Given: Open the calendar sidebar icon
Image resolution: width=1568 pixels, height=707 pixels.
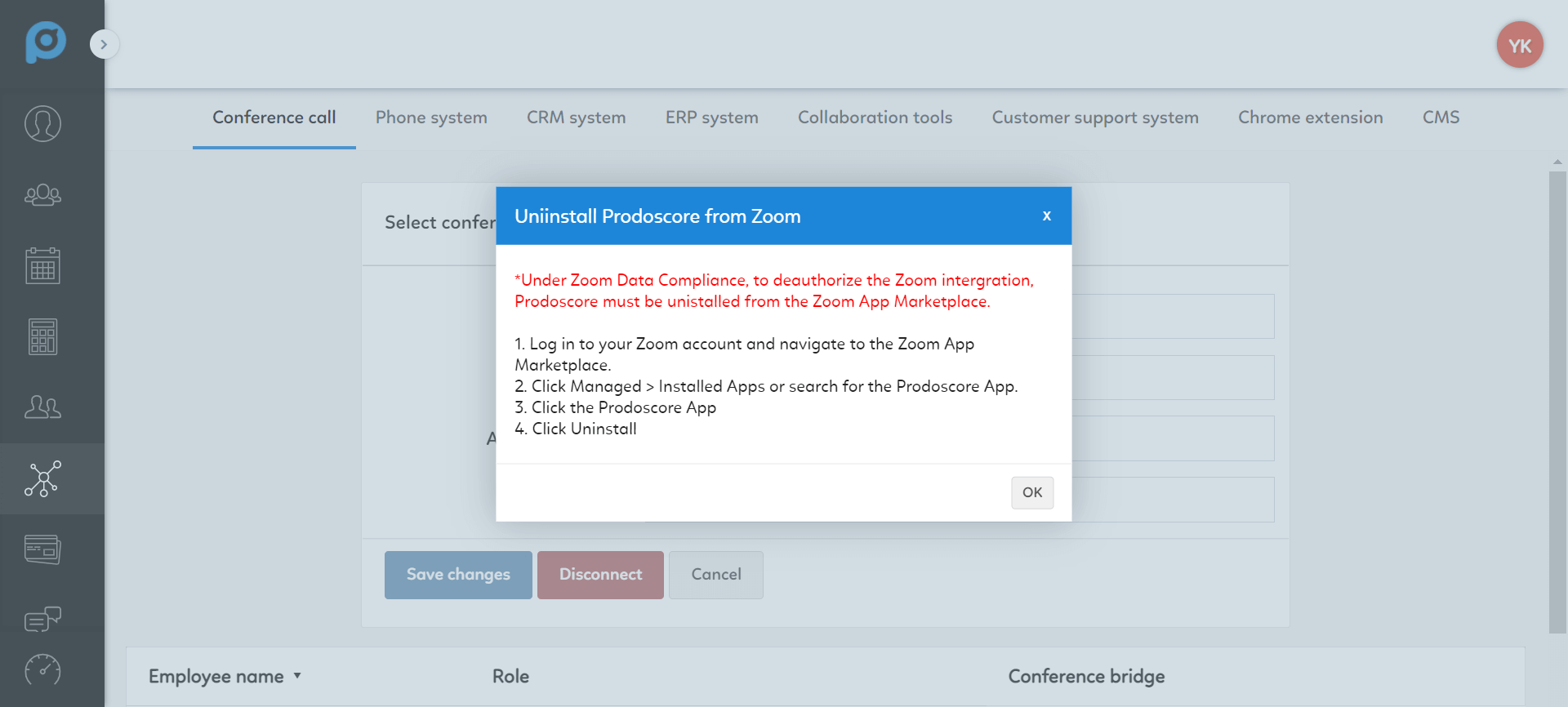Looking at the screenshot, I should point(42,265).
